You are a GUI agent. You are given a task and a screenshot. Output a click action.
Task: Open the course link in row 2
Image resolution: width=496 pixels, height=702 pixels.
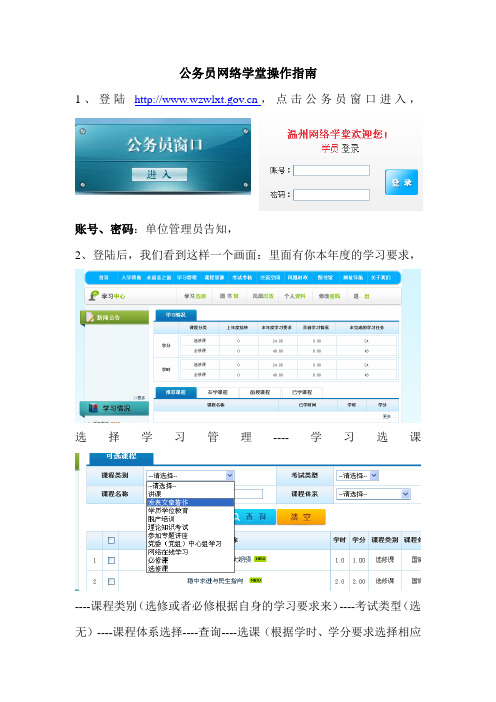[215, 581]
